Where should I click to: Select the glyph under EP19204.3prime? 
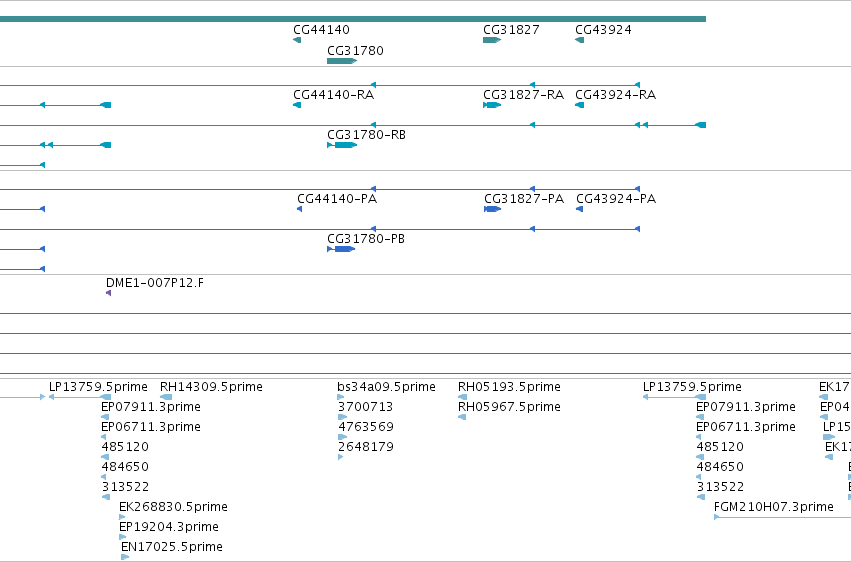(x=123, y=538)
